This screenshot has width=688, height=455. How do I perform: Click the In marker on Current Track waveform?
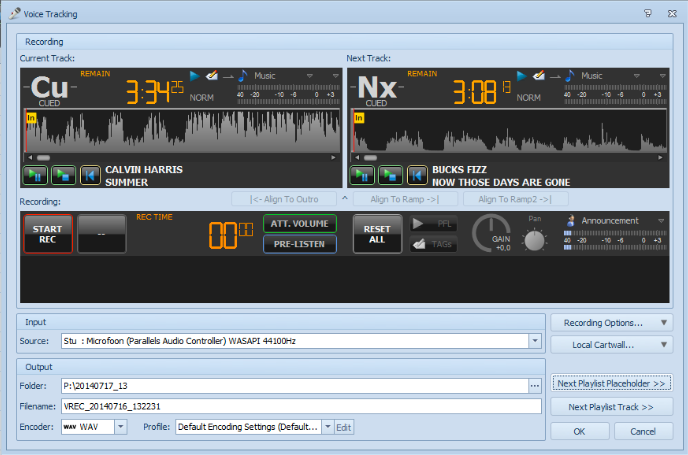31,118
